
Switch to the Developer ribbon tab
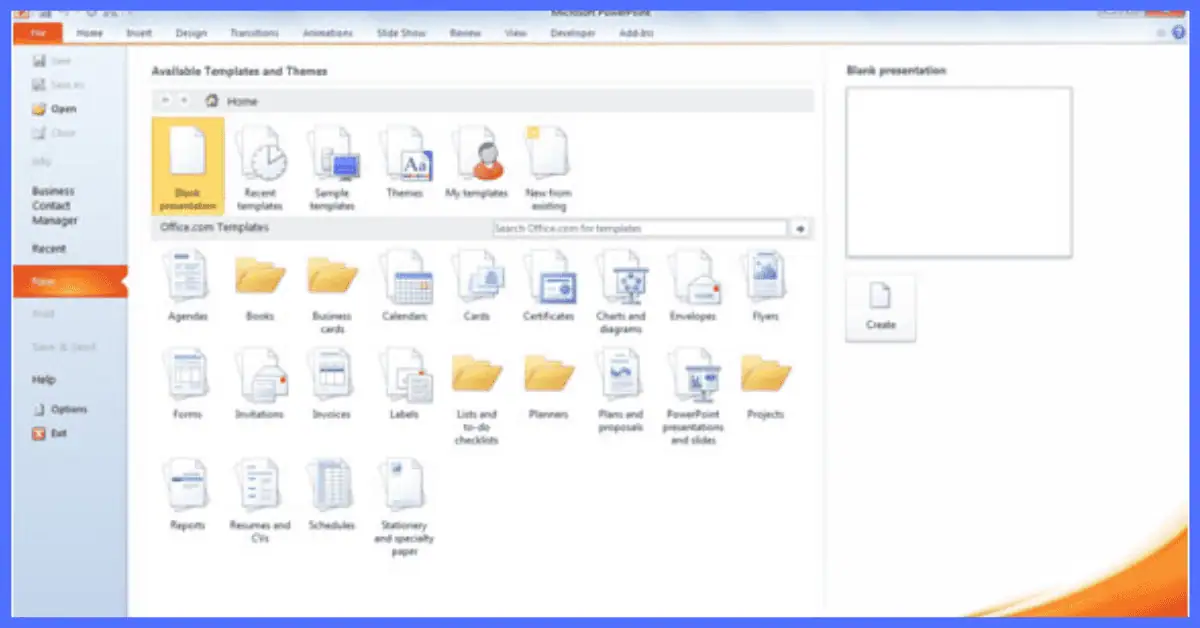573,33
